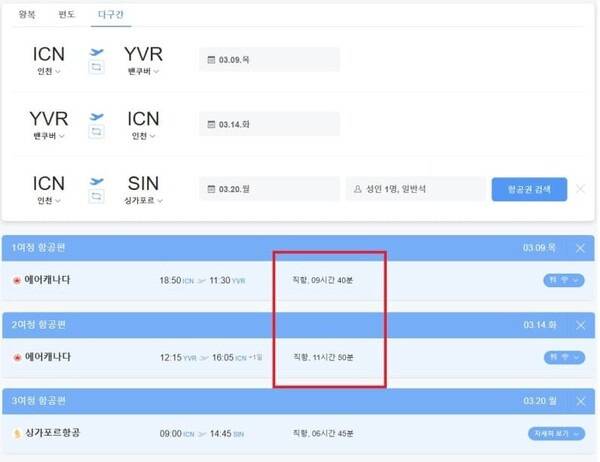This screenshot has height=462, width=600.
Task: Close the 2여정 항공편 result panel
Action: click(x=580, y=325)
